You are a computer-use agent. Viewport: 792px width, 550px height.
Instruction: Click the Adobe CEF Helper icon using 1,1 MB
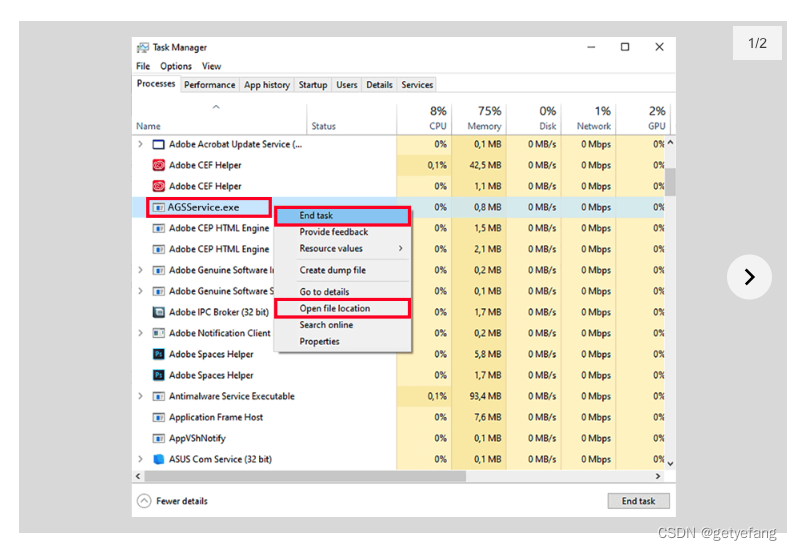tap(159, 186)
